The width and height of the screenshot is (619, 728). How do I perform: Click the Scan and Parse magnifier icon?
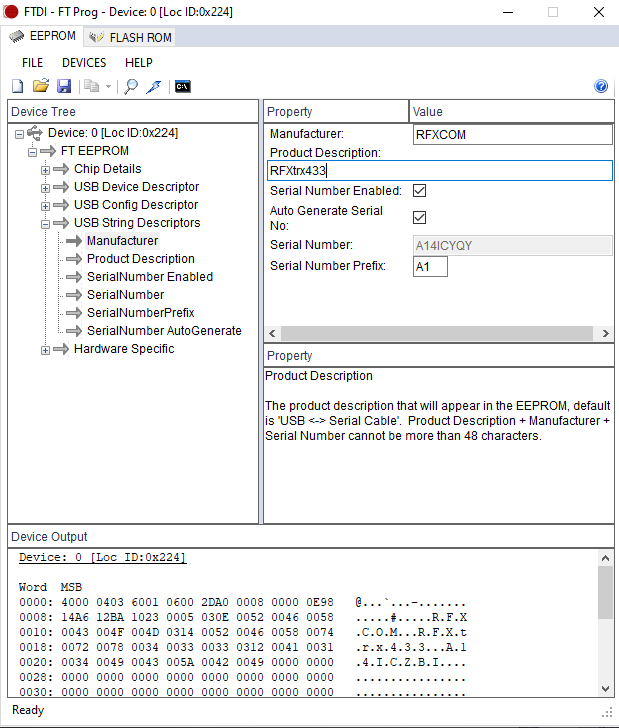131,86
